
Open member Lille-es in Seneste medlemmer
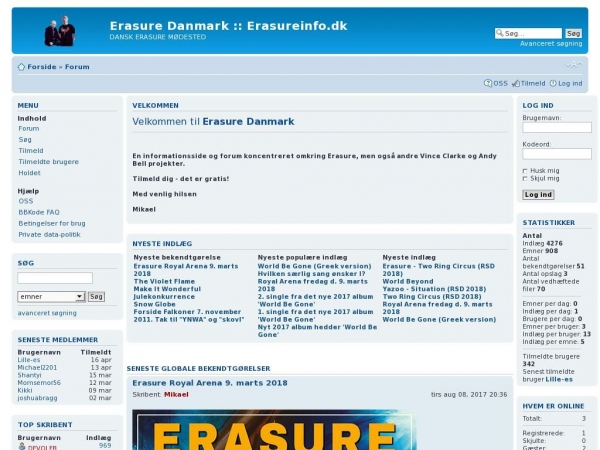[29, 360]
